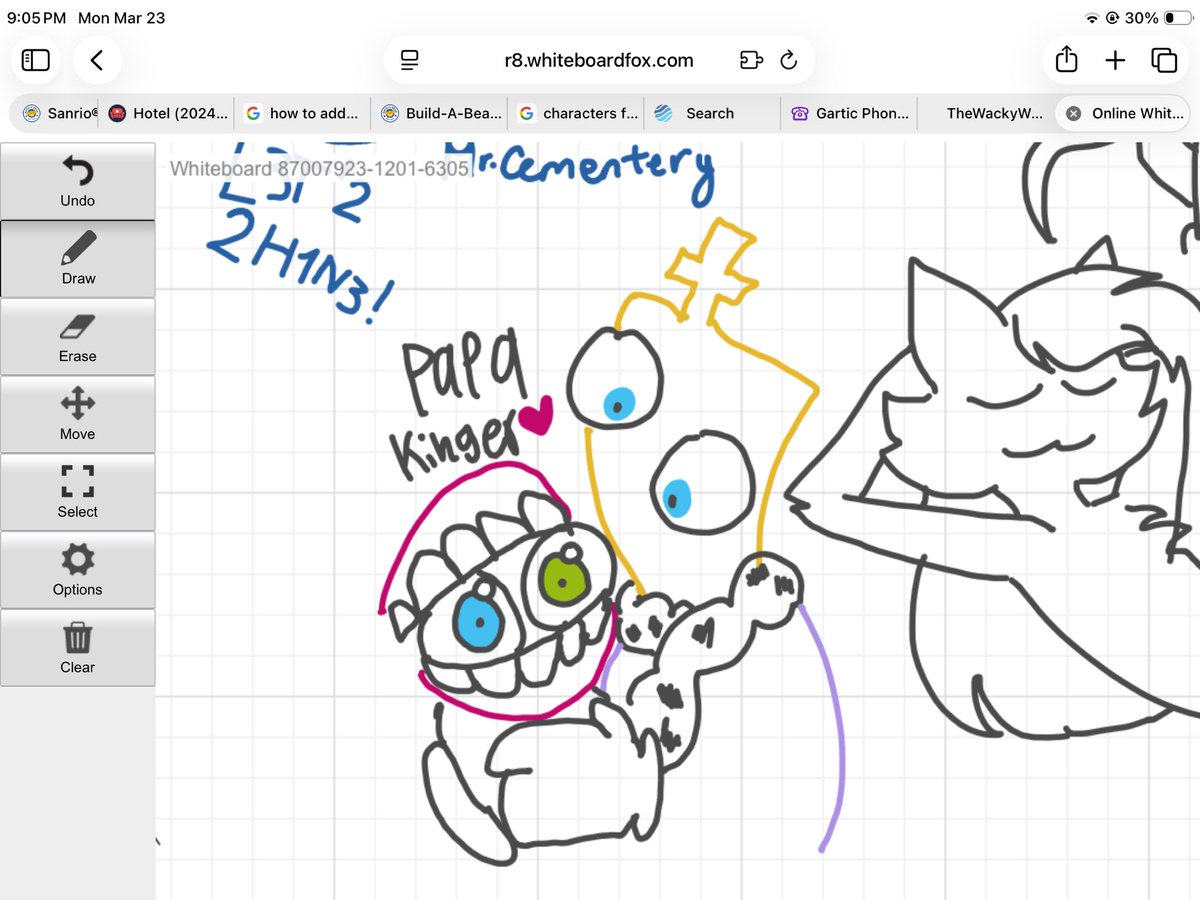The width and height of the screenshot is (1200, 900).
Task: Open the "characters f..." Google tab
Action: tap(578, 114)
